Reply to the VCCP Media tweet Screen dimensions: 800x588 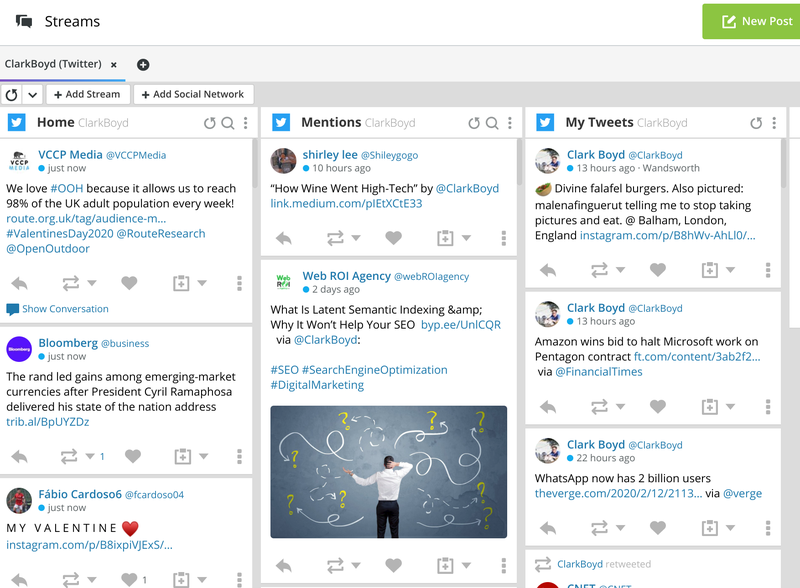coord(19,283)
